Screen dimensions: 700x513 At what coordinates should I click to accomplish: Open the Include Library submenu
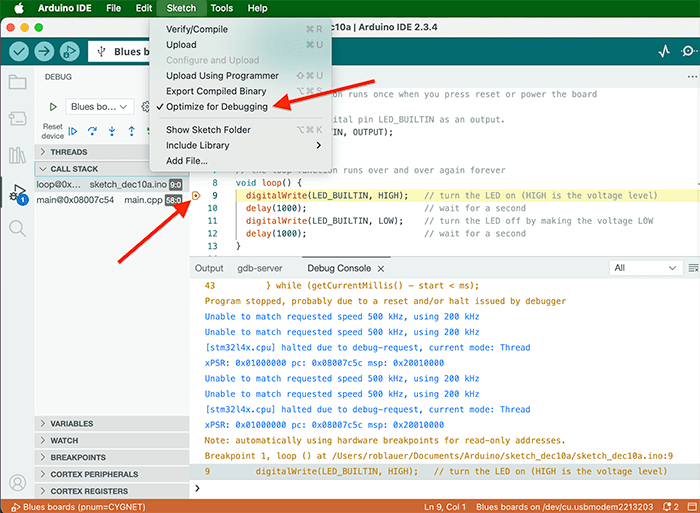(243, 145)
